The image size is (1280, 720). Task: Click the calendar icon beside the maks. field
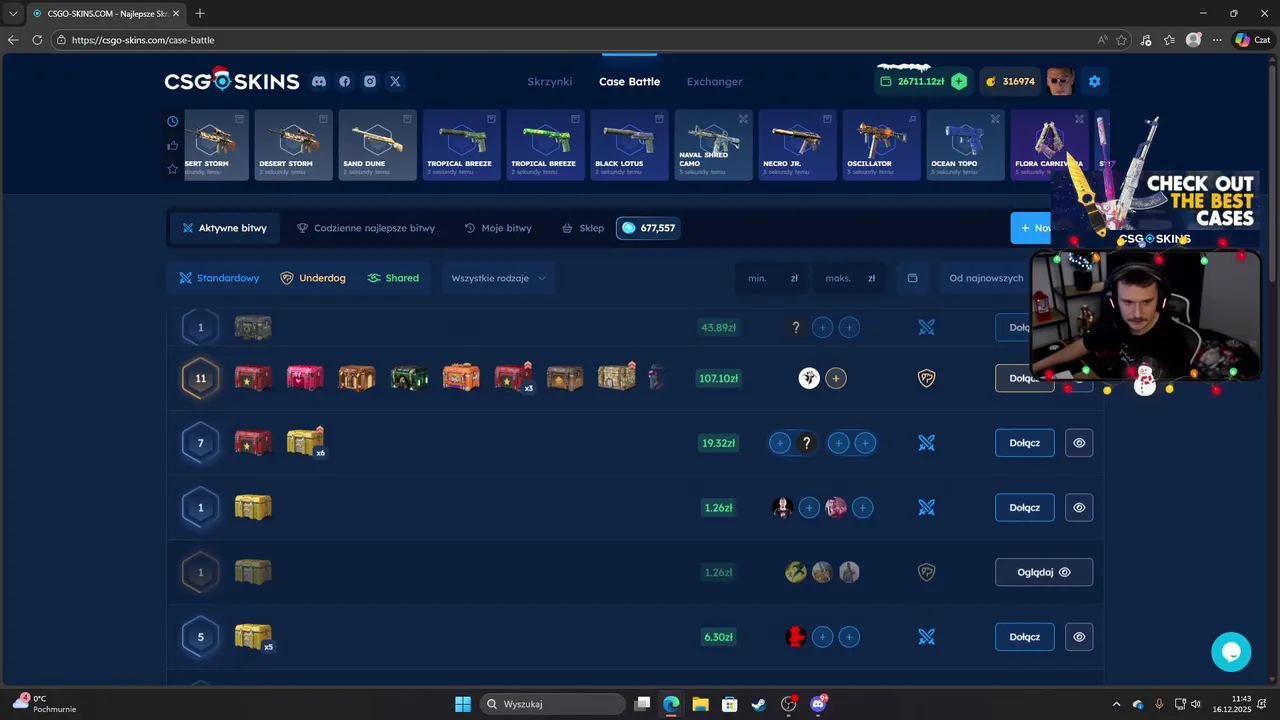tap(912, 278)
